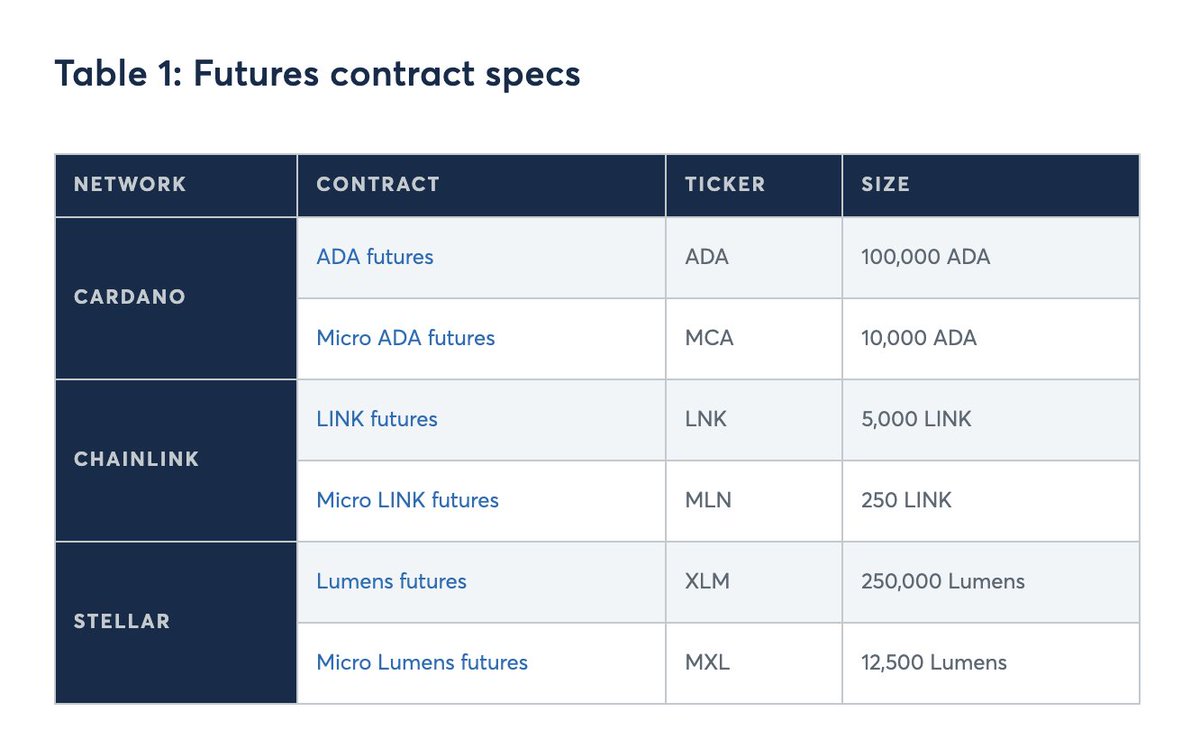Open the Lumens futures link
Image resolution: width=1200 pixels, height=748 pixels.
[391, 581]
